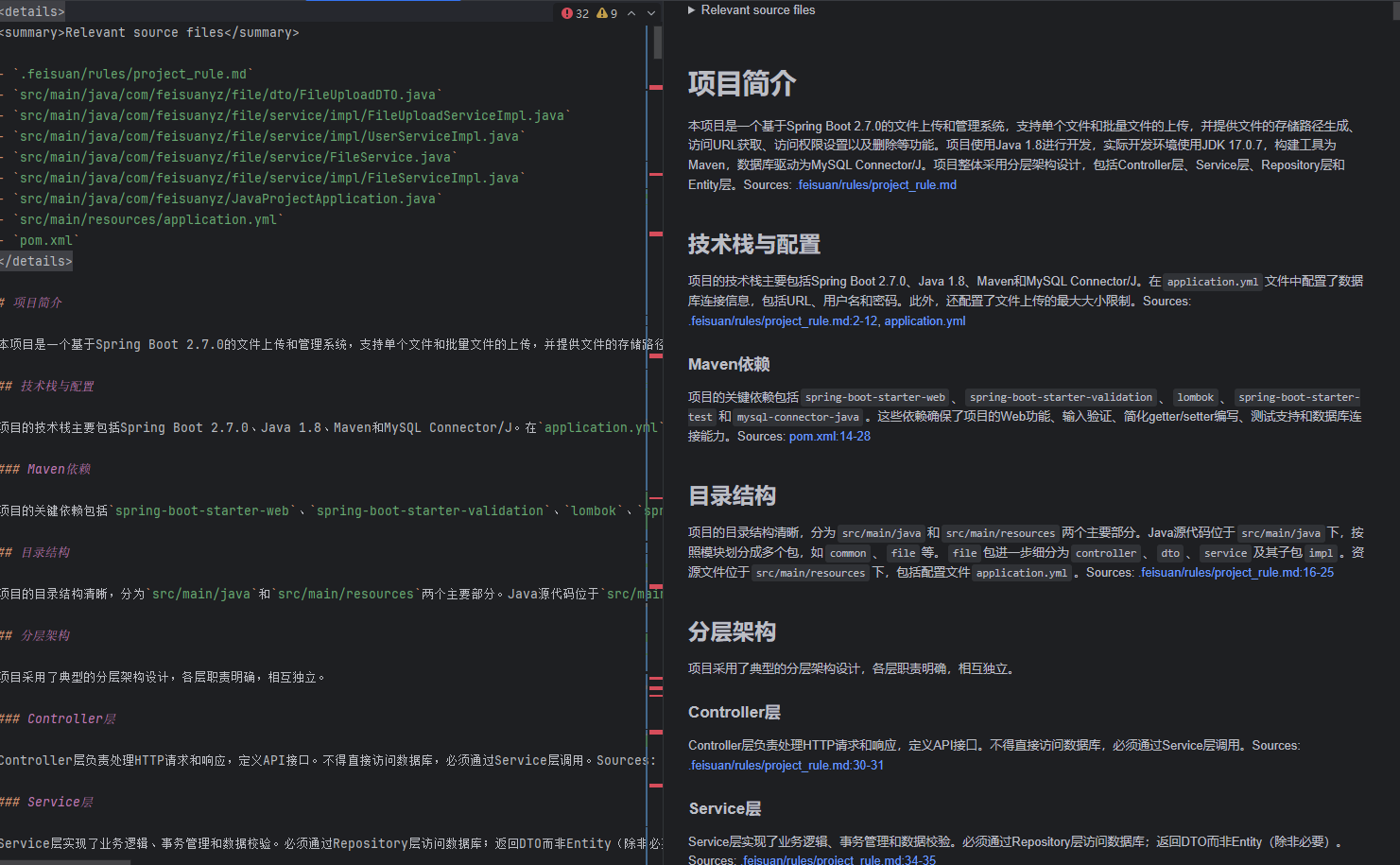
Task: Expand Relevant source files in preview
Action: pyautogui.click(x=692, y=10)
